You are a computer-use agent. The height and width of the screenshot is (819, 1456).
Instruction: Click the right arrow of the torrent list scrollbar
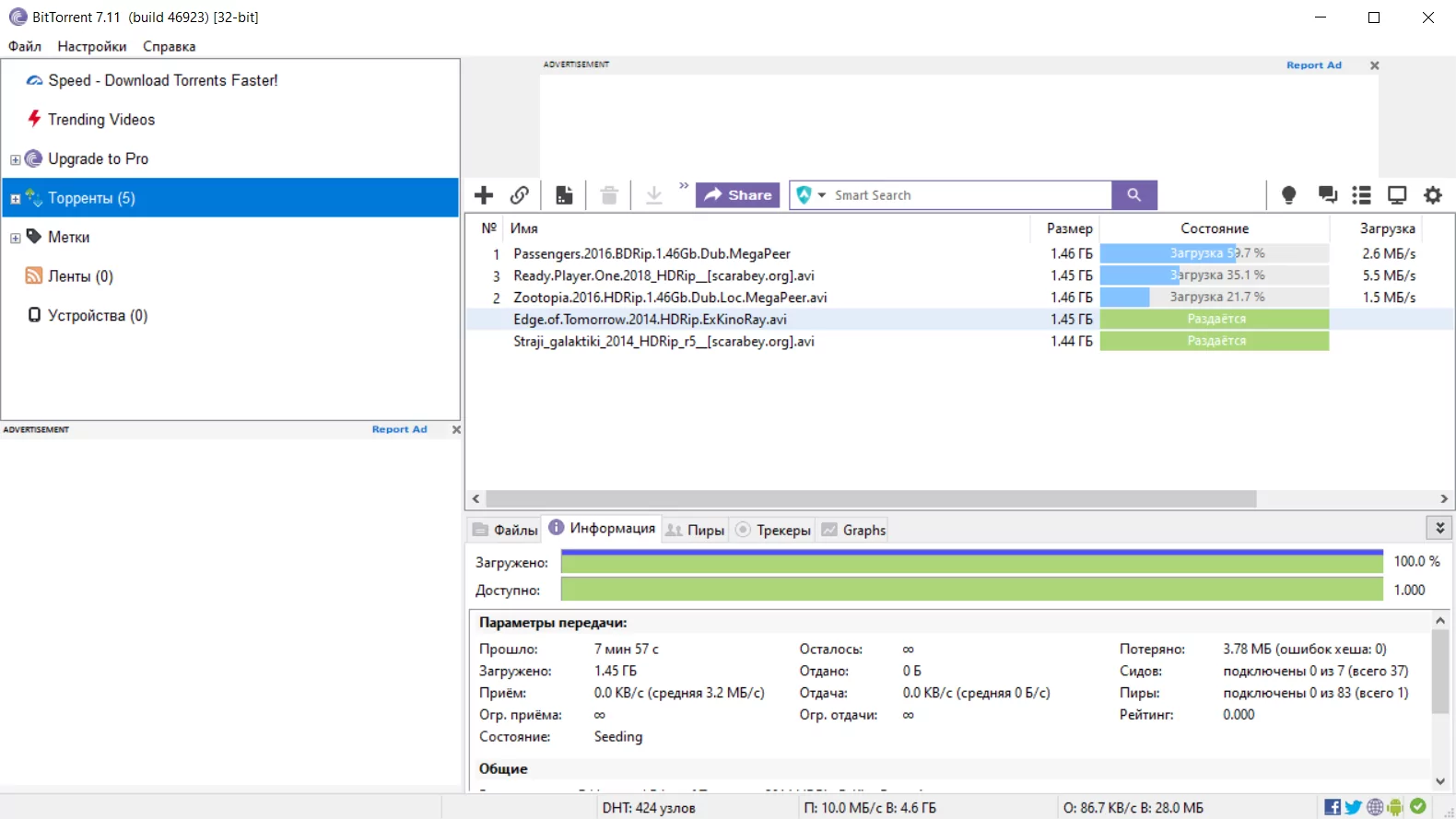pos(1444,498)
